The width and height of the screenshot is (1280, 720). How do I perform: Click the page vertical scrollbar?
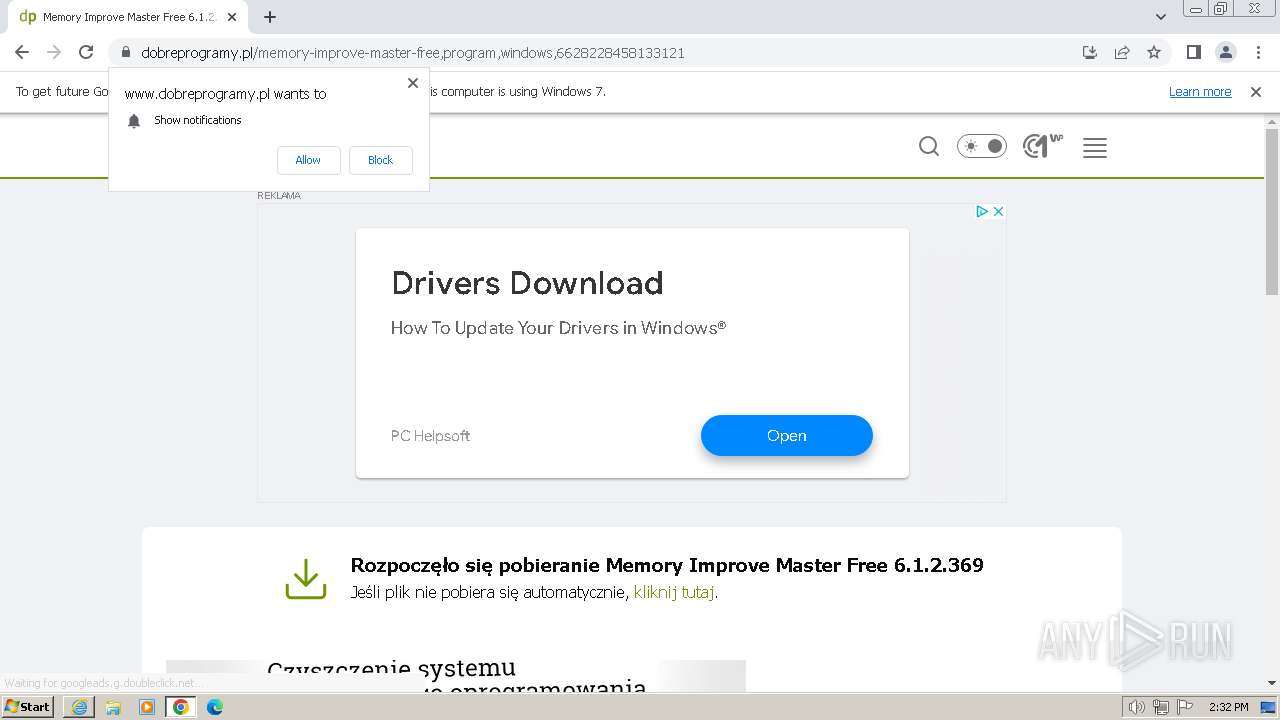click(x=1272, y=210)
